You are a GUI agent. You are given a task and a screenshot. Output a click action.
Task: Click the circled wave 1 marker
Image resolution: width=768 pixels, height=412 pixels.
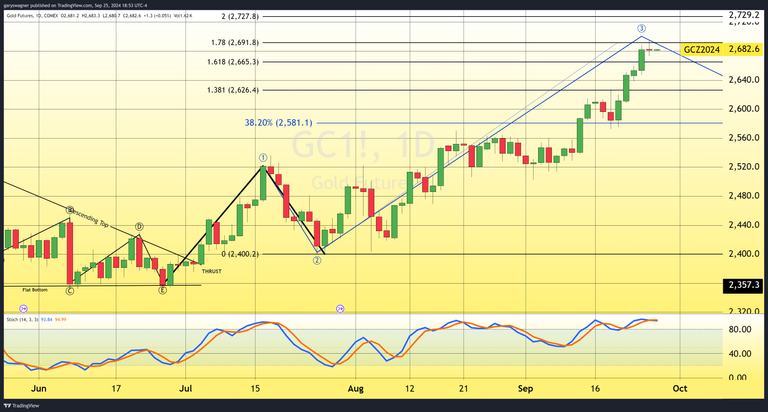click(x=263, y=157)
